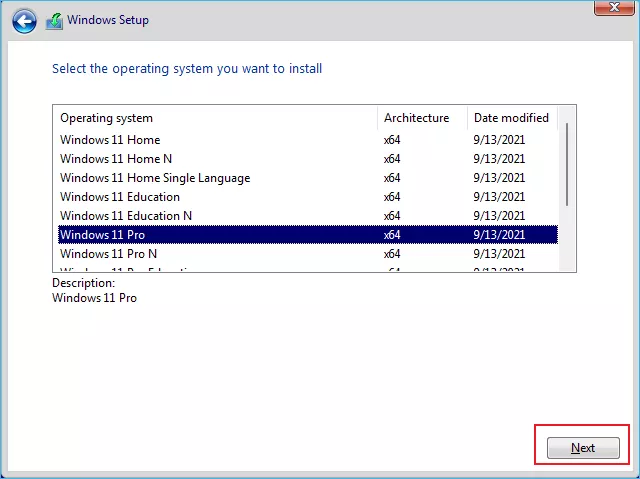
Task: Click x64 in the Windows 11 Pro N row
Action: 392,254
